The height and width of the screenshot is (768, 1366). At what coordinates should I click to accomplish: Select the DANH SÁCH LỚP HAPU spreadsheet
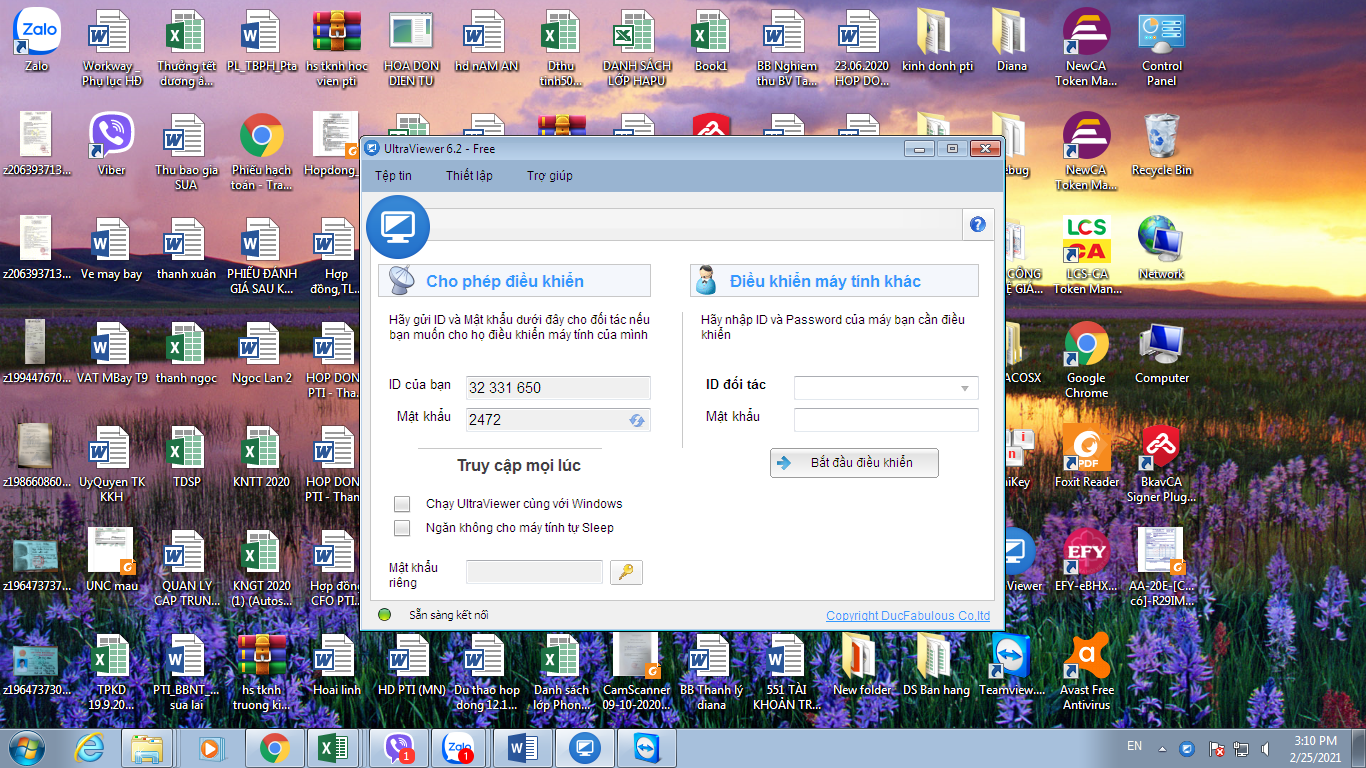[637, 49]
